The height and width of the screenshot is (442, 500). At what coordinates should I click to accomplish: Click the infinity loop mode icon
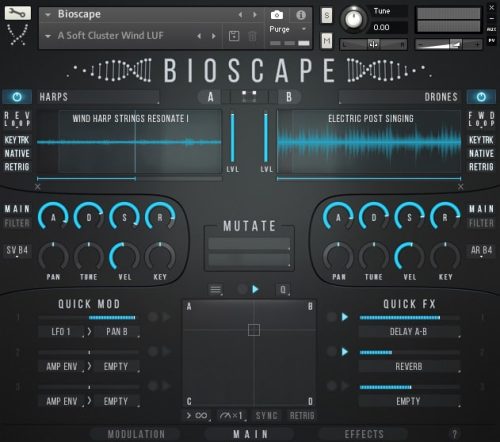198,416
